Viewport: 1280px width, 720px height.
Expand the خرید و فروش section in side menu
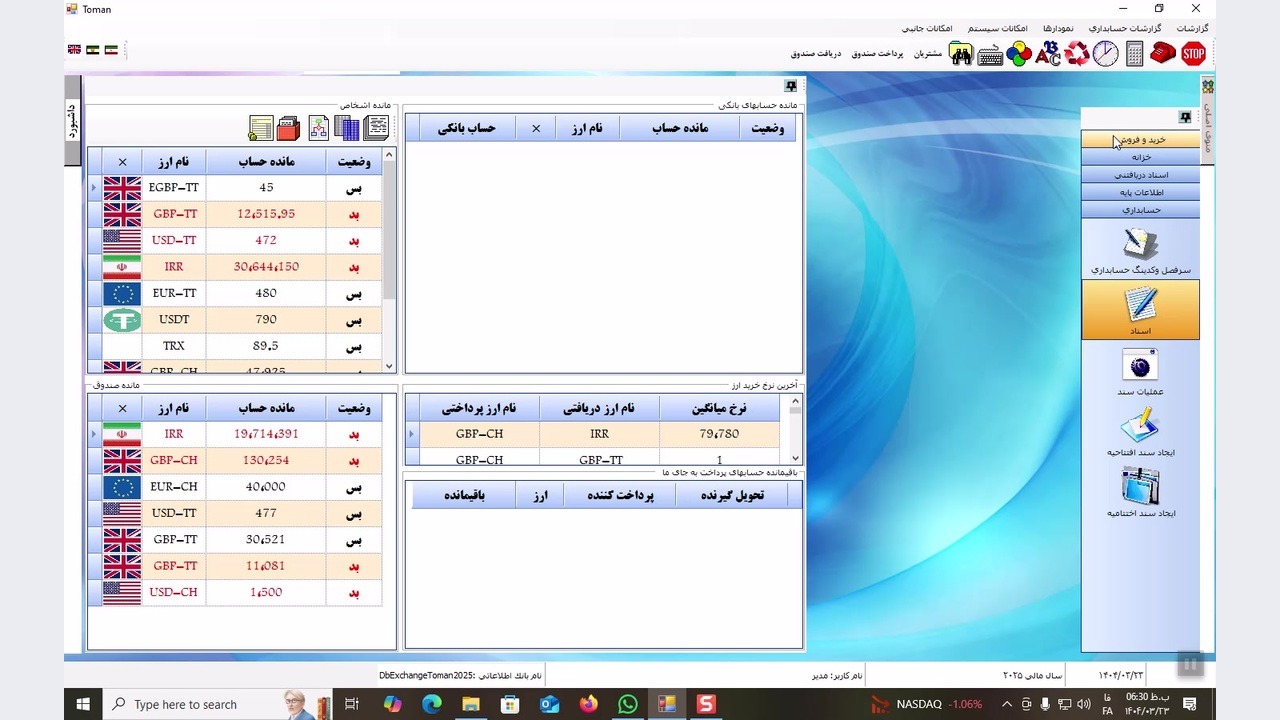[x=1140, y=140]
